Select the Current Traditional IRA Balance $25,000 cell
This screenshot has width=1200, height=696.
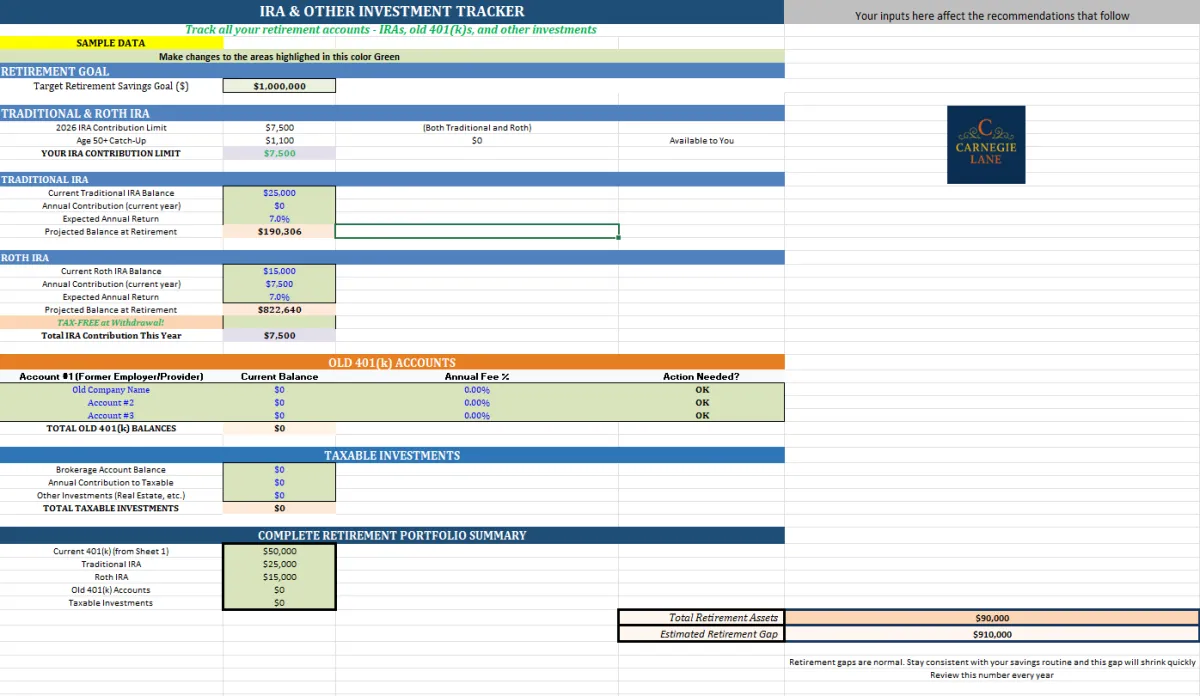point(280,193)
